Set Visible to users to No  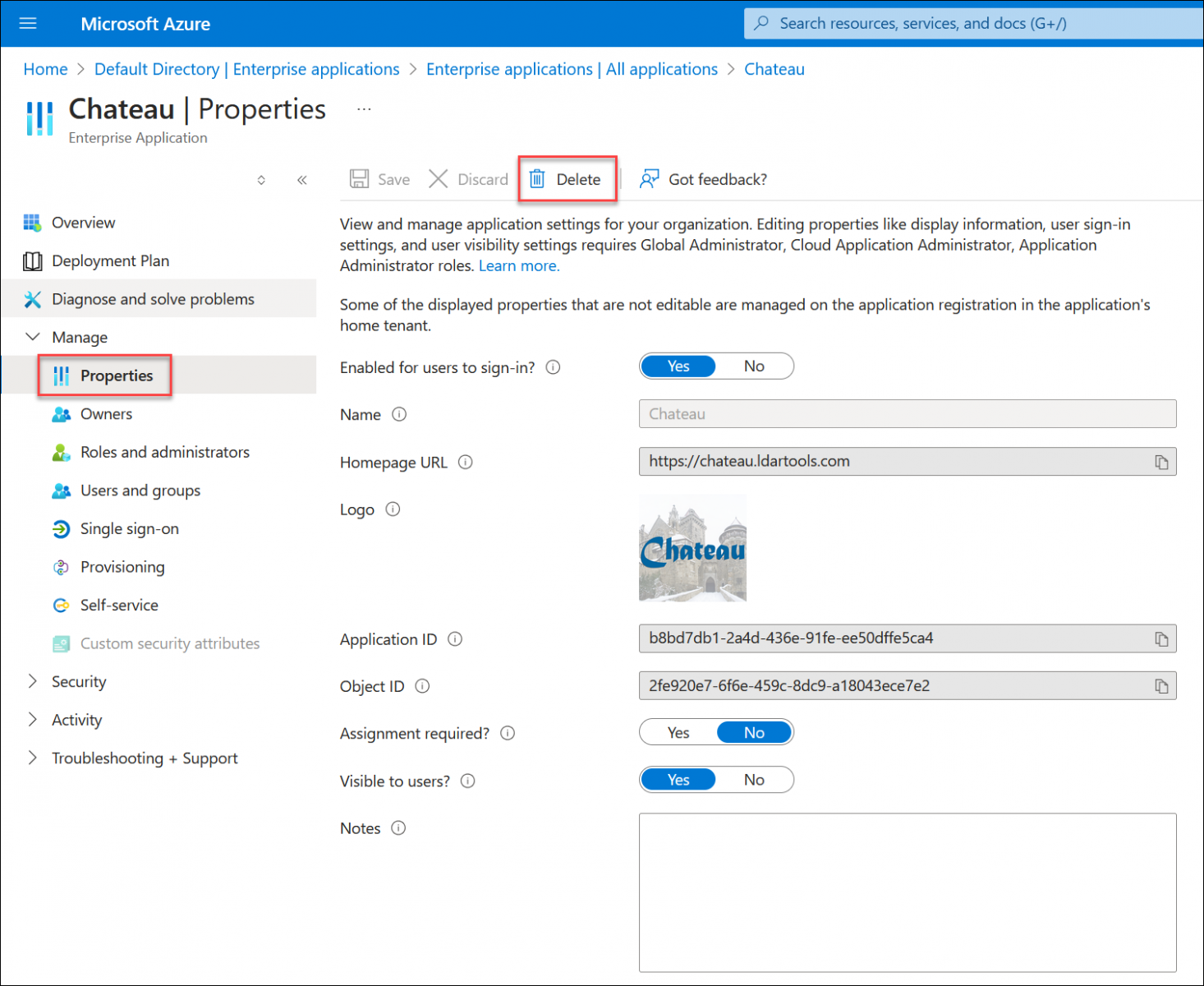click(754, 780)
